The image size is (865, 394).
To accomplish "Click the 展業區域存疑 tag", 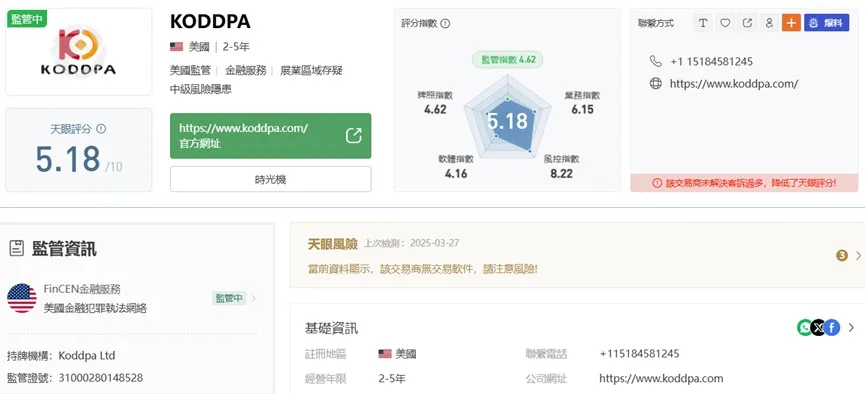I will pyautogui.click(x=312, y=71).
